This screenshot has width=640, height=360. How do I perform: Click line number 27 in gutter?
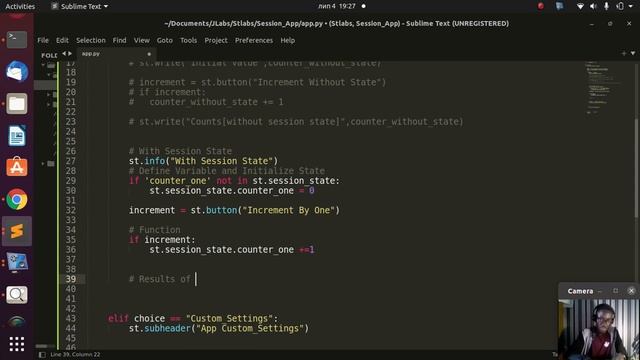coord(71,161)
